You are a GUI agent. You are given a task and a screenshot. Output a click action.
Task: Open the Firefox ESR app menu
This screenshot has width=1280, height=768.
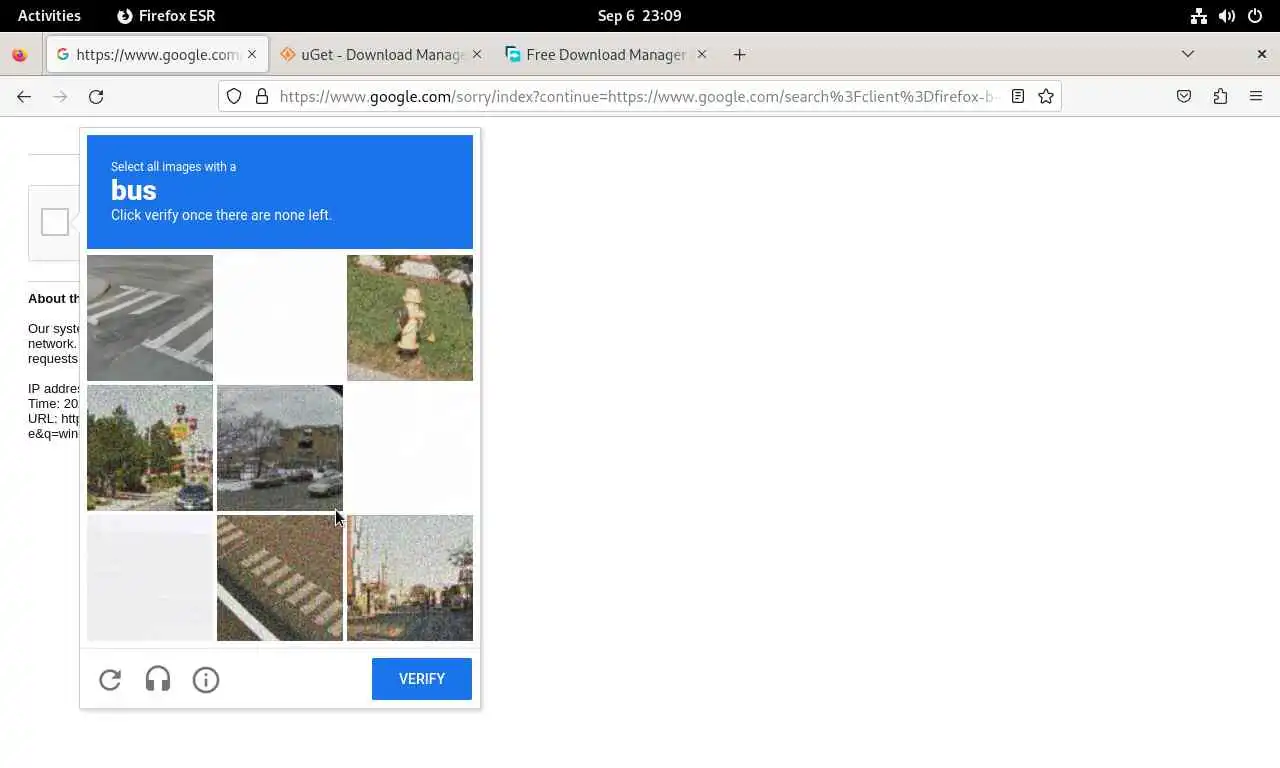pyautogui.click(x=166, y=15)
